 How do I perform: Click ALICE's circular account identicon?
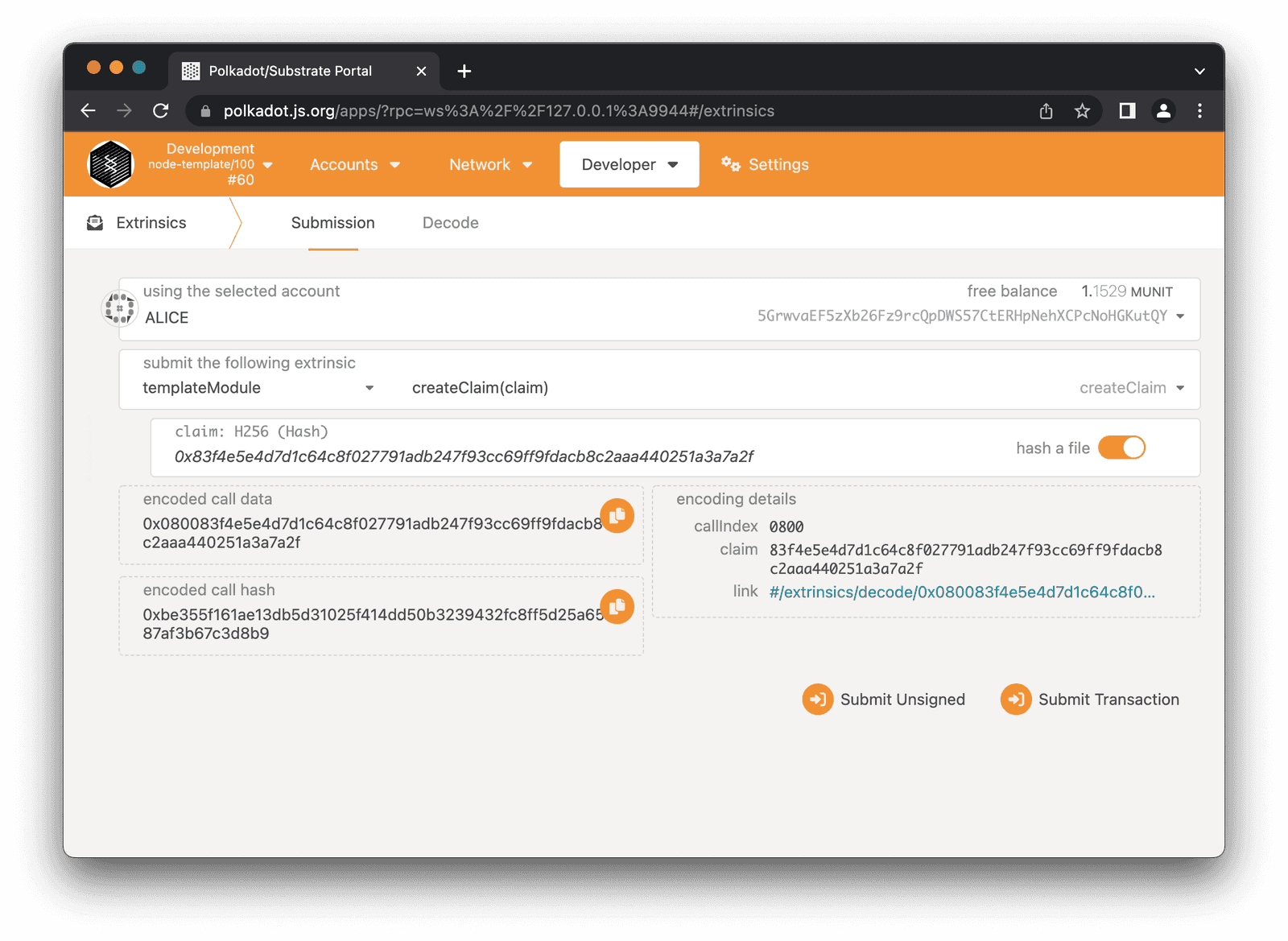point(119,307)
